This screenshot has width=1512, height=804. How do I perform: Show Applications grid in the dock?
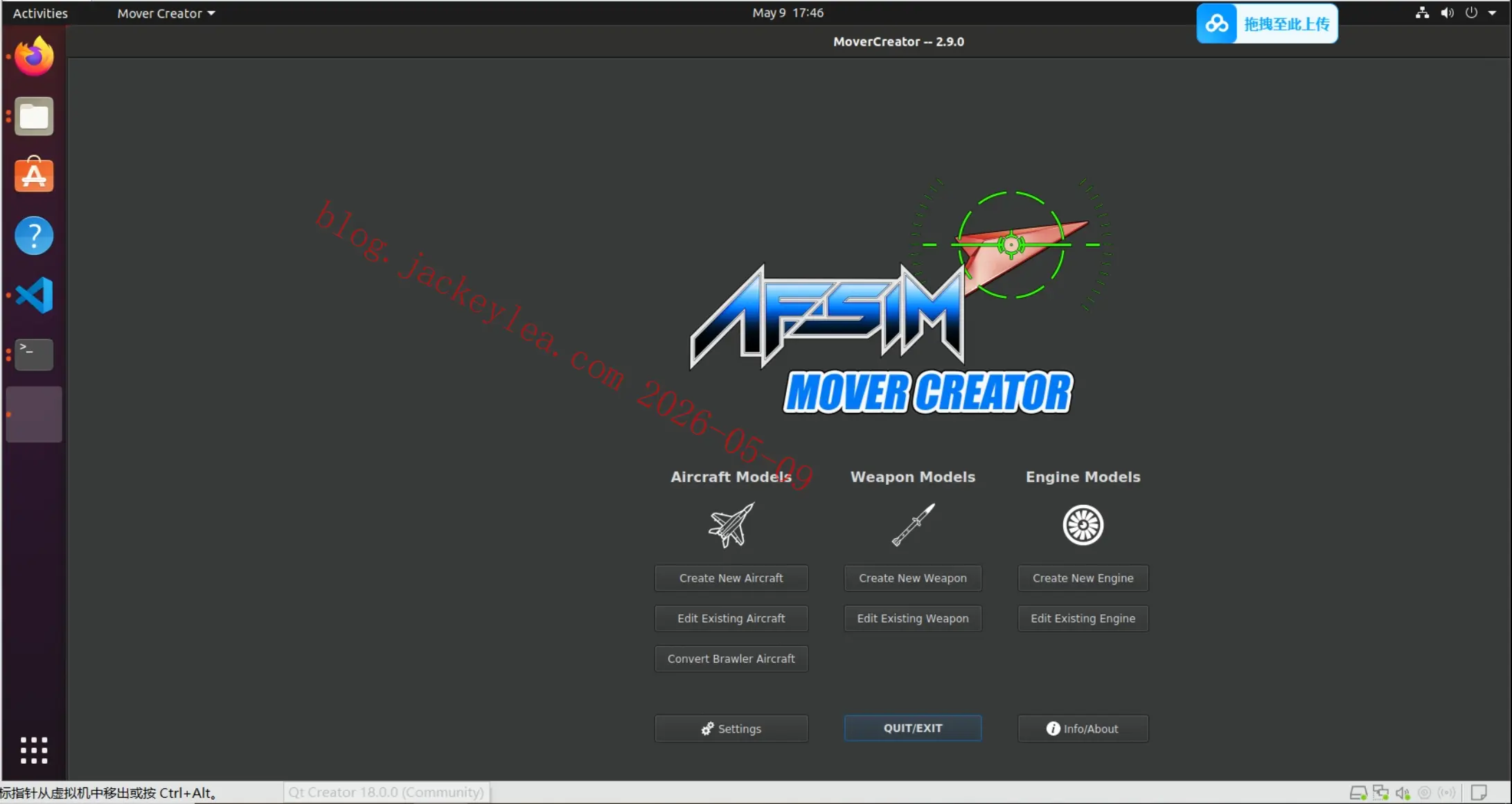34,750
